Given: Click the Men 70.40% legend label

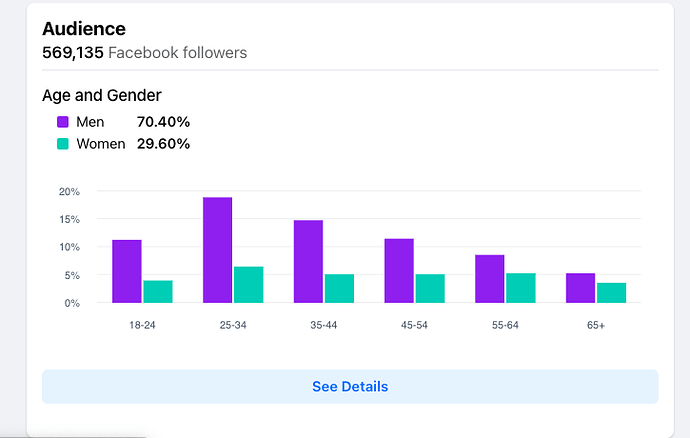Looking at the screenshot, I should [133, 122].
